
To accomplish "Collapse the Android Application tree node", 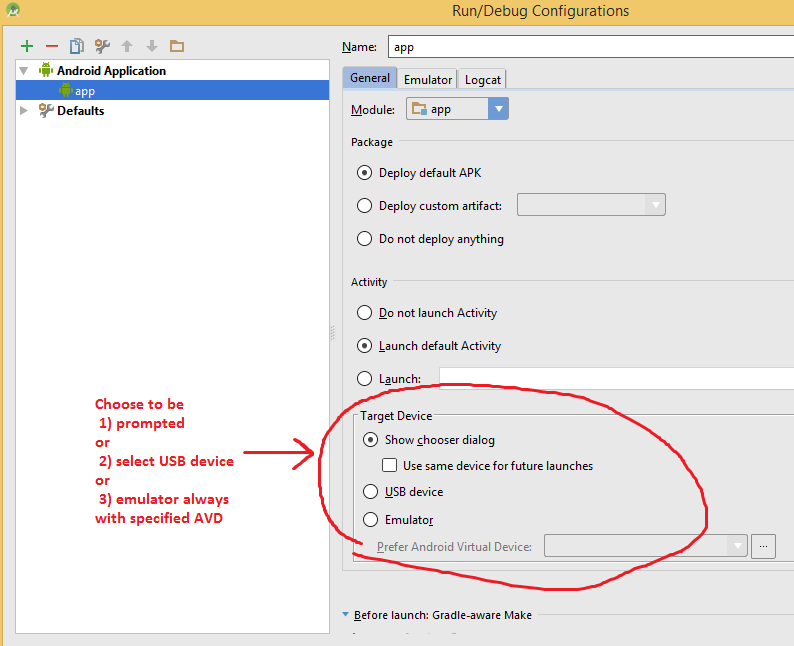I will [x=24, y=71].
